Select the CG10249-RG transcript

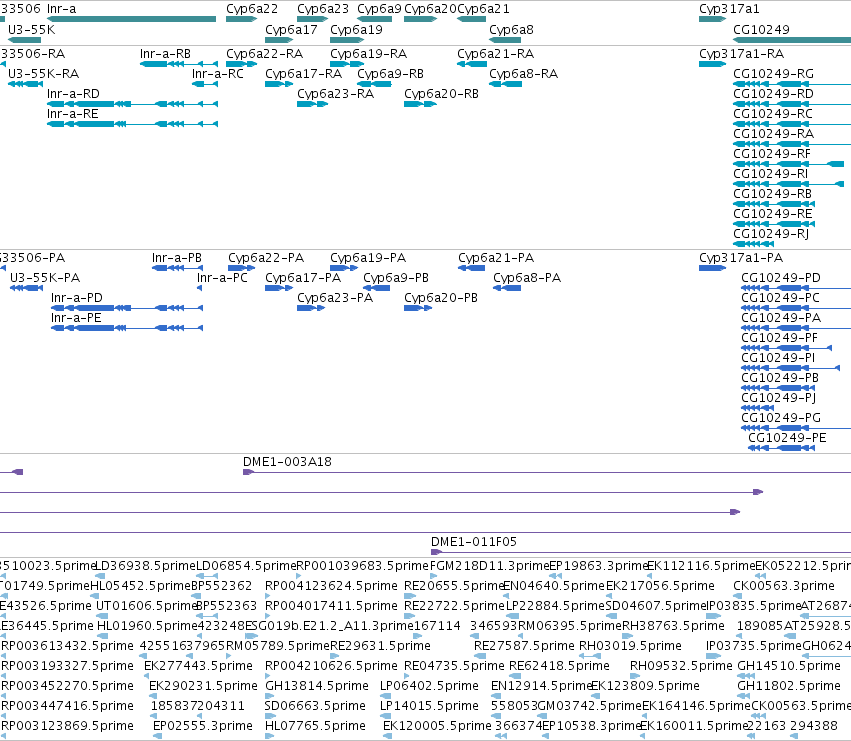(792, 84)
